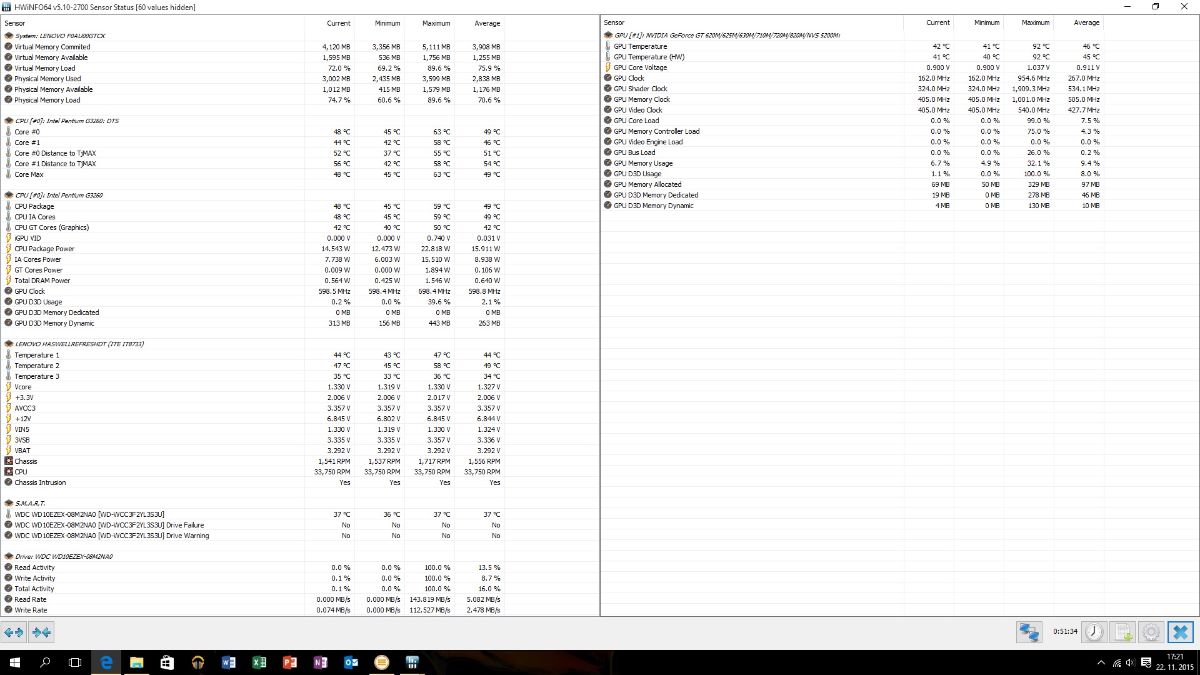Click the taskbar volume icon
This screenshot has height=675, width=1200.
(x=1130, y=663)
